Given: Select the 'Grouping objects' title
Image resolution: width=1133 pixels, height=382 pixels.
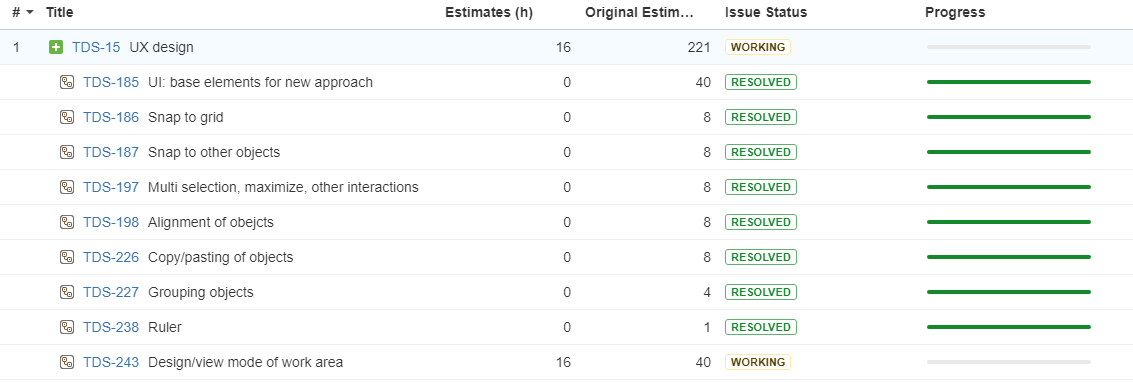Looking at the screenshot, I should click(201, 292).
